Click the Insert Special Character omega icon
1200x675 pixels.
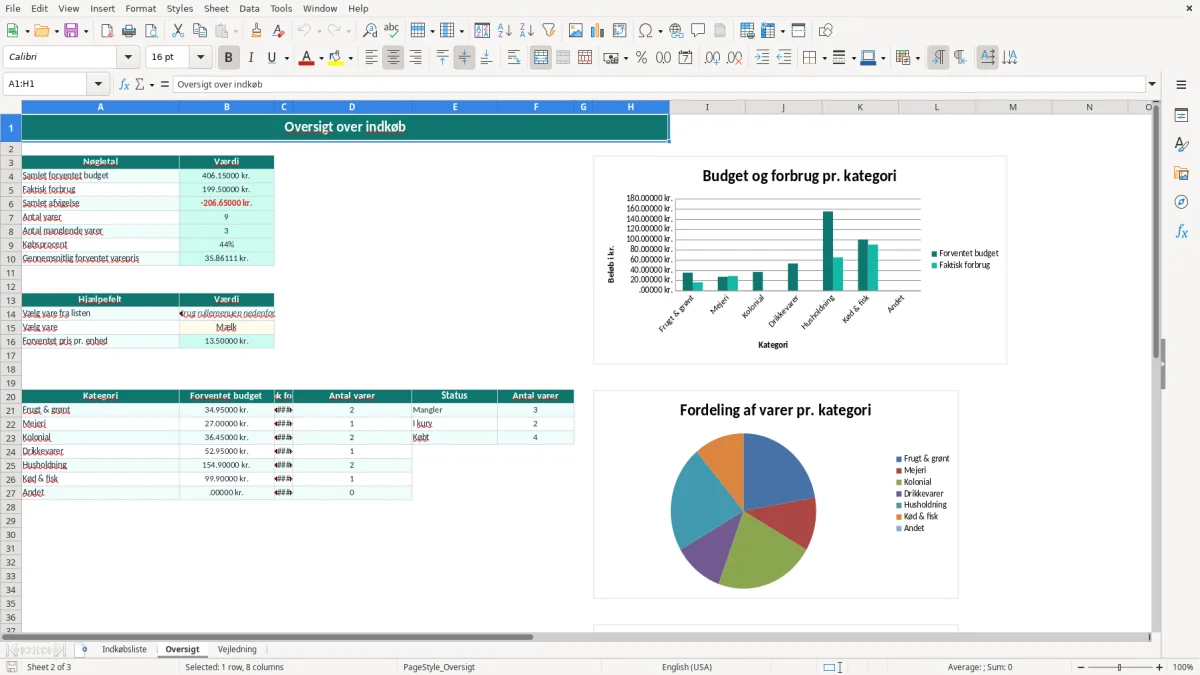(x=645, y=31)
